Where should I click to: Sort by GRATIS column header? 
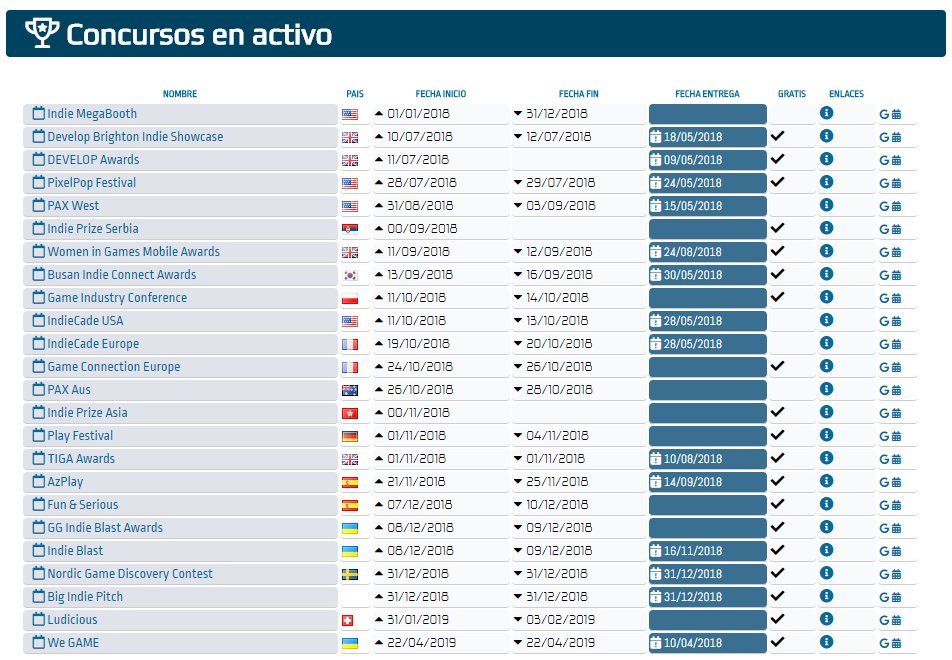pyautogui.click(x=792, y=94)
